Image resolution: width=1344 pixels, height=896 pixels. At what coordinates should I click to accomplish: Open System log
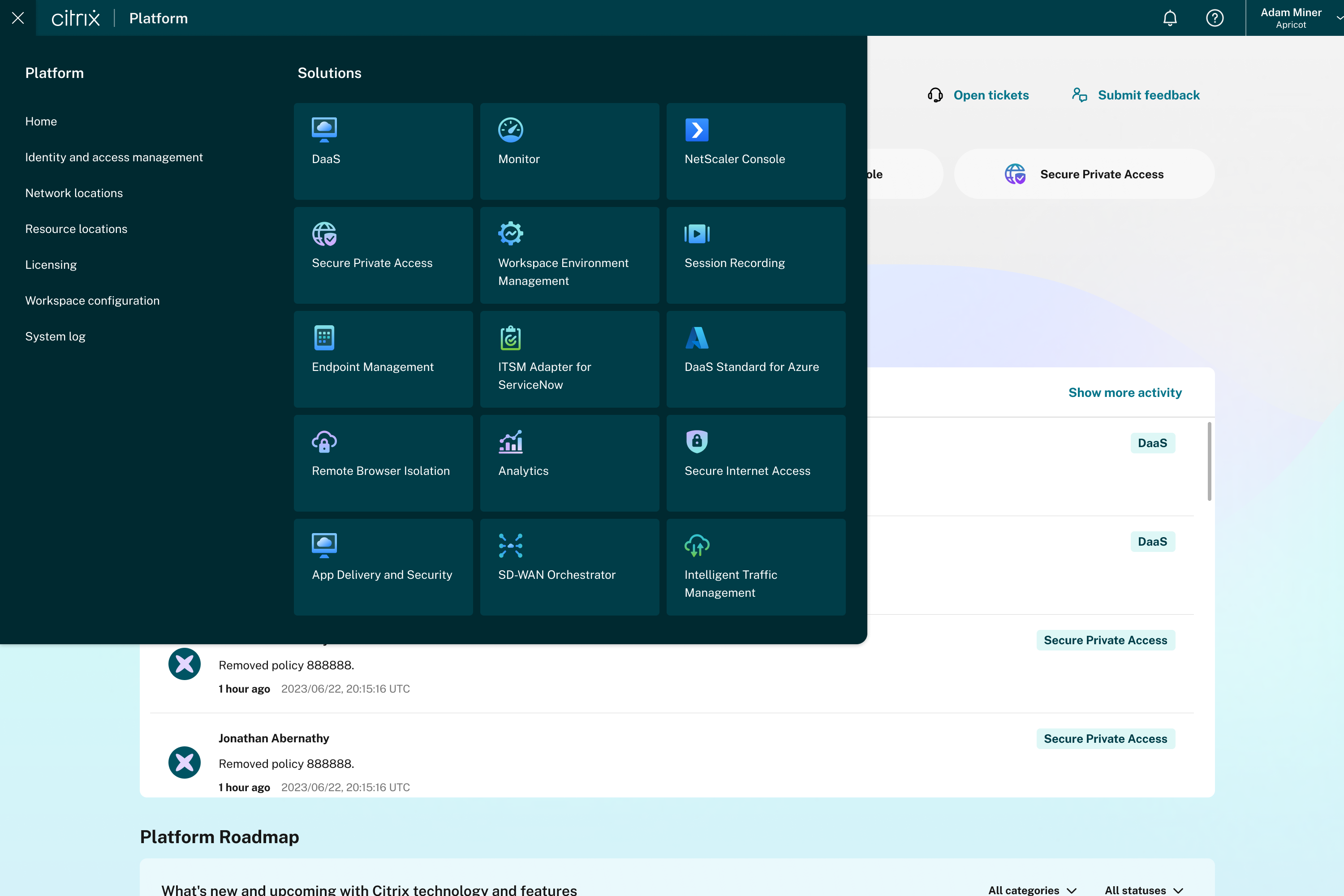point(55,336)
